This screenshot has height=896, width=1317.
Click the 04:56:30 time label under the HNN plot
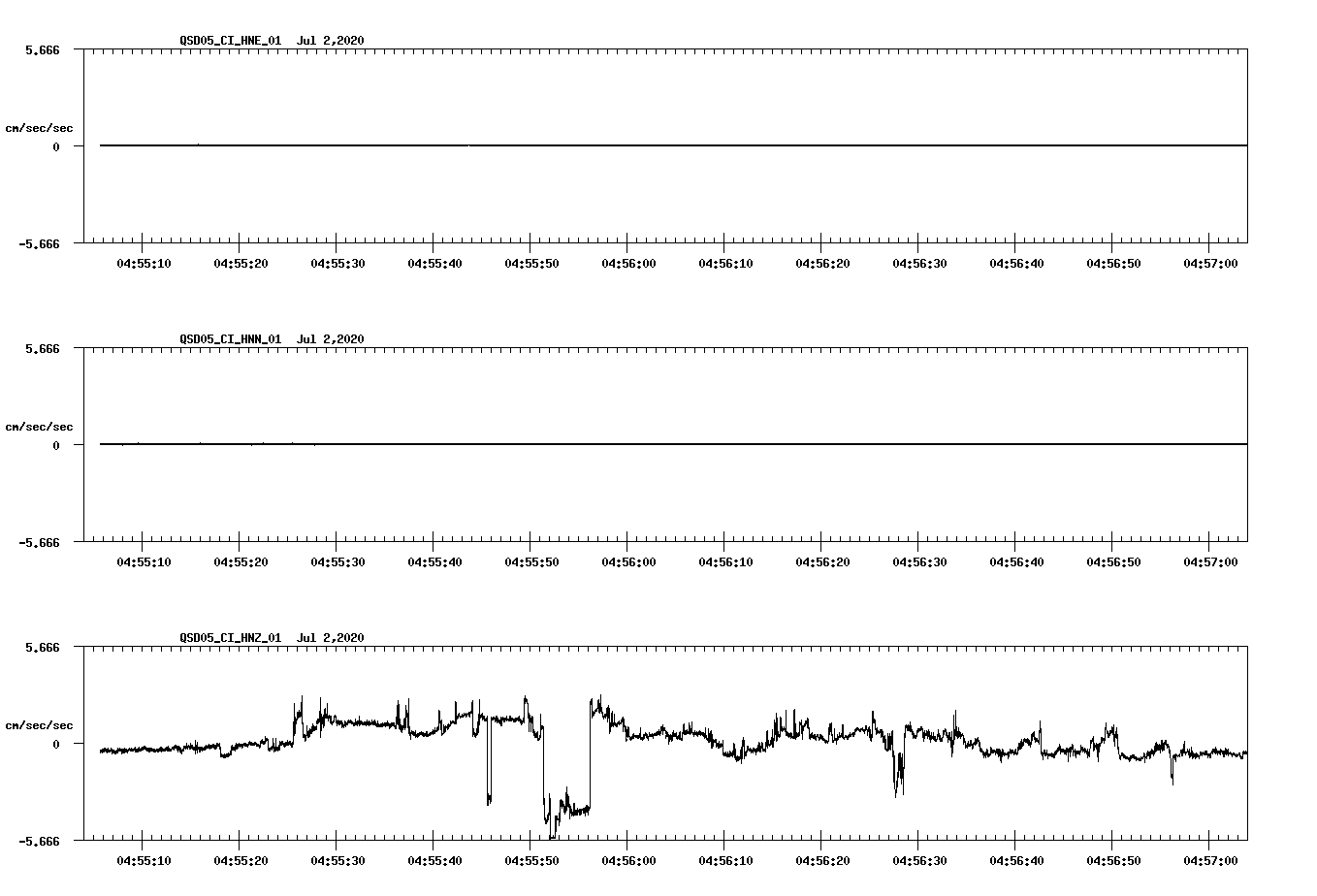pos(919,561)
